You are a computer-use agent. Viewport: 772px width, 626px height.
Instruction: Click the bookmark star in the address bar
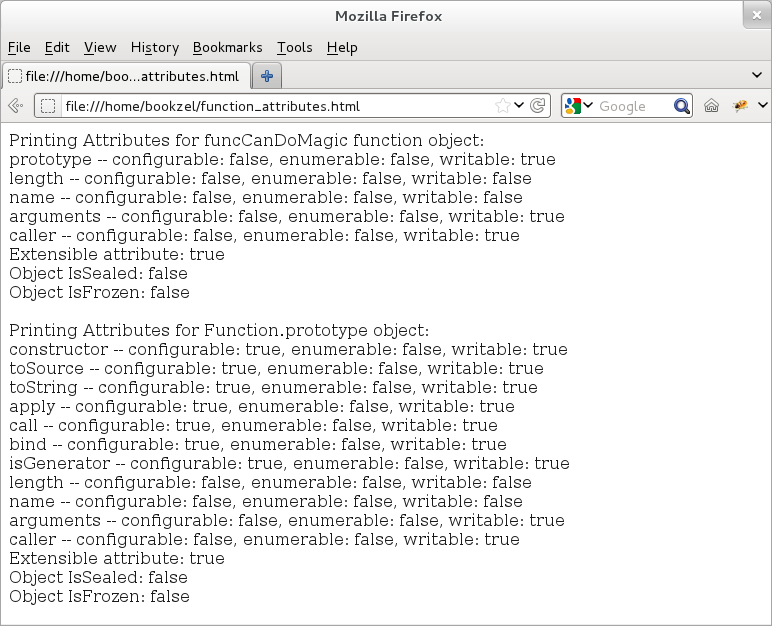tap(502, 106)
